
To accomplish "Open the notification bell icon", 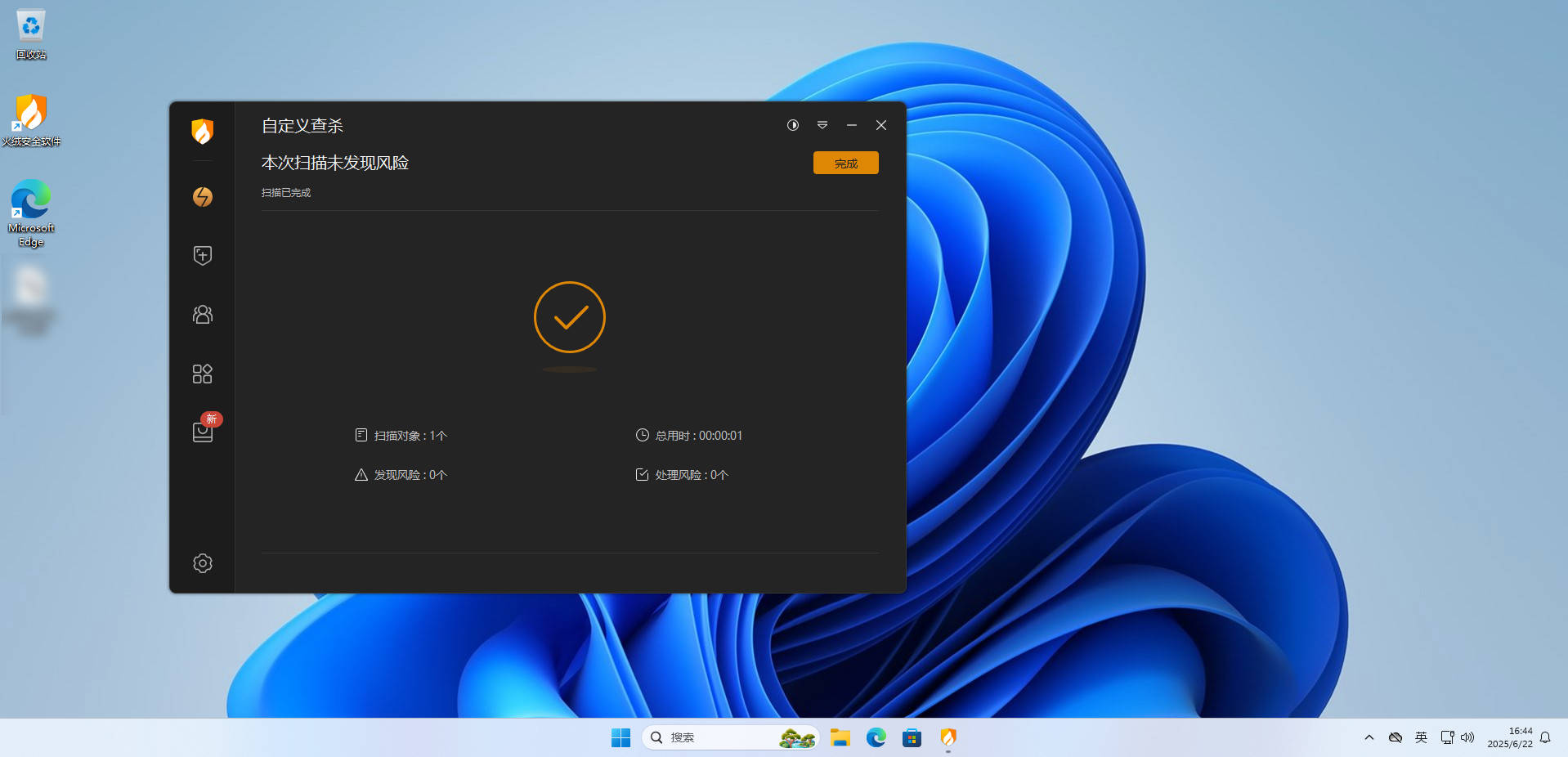I will 1545,738.
